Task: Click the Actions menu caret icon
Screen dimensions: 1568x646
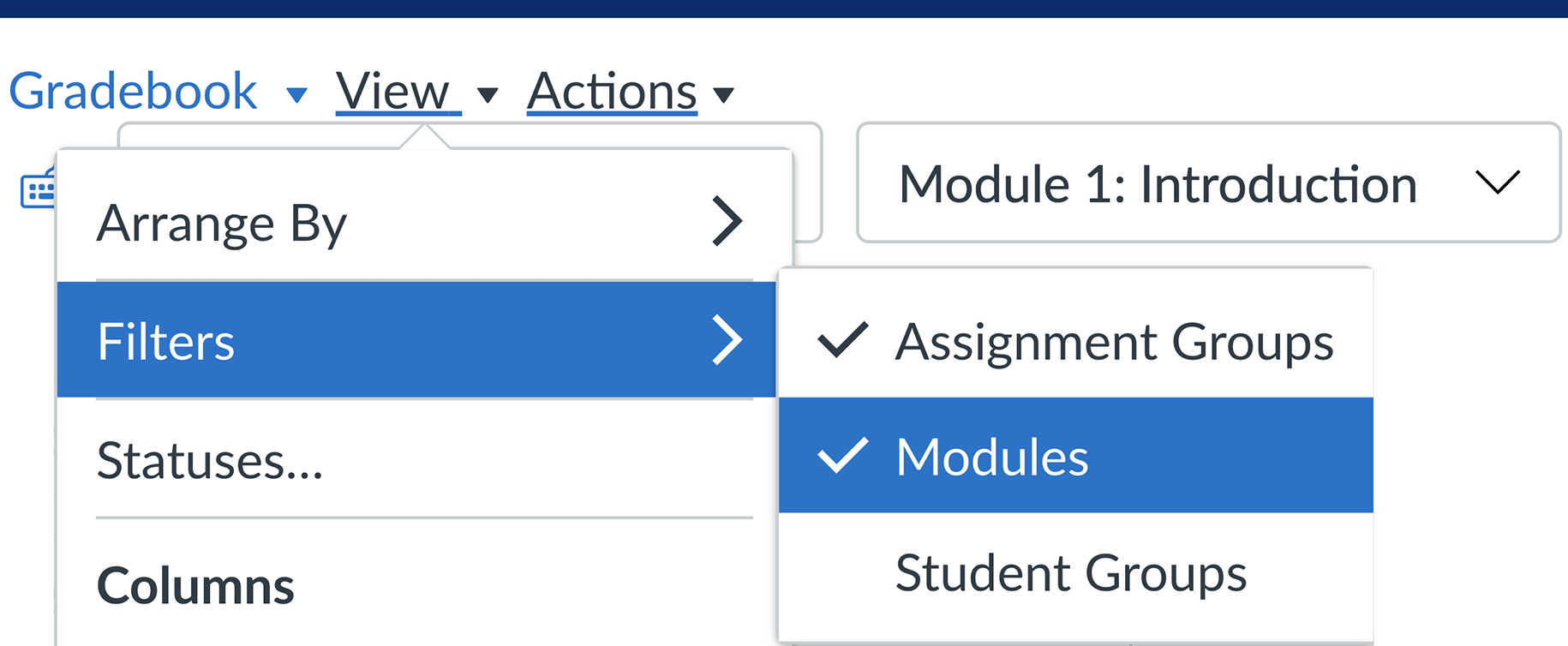Action: point(724,94)
